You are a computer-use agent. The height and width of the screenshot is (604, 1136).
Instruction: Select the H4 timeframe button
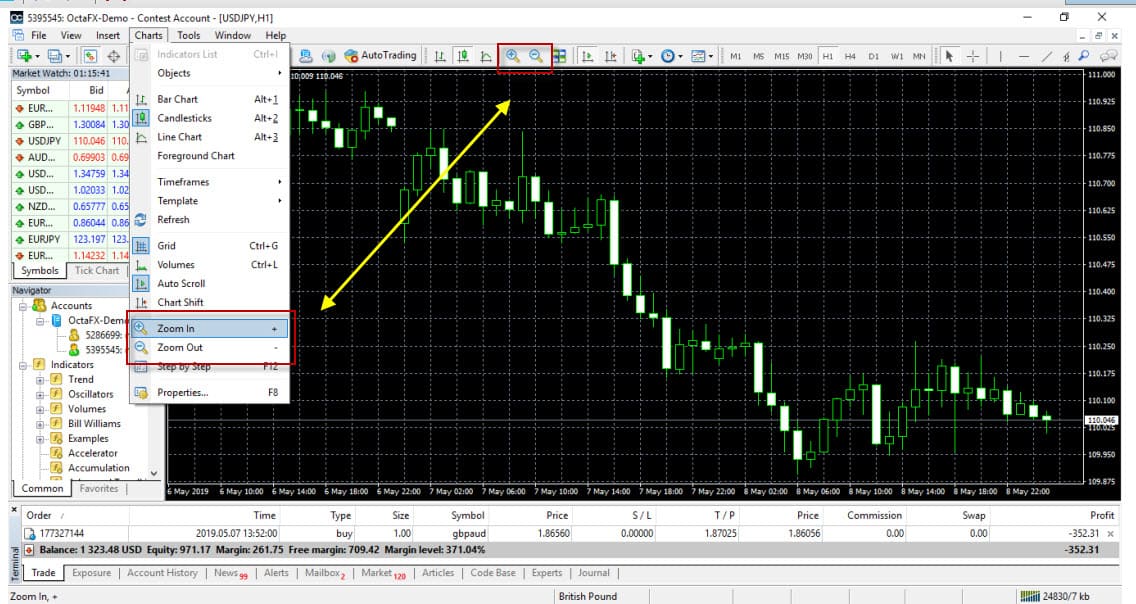pos(850,56)
